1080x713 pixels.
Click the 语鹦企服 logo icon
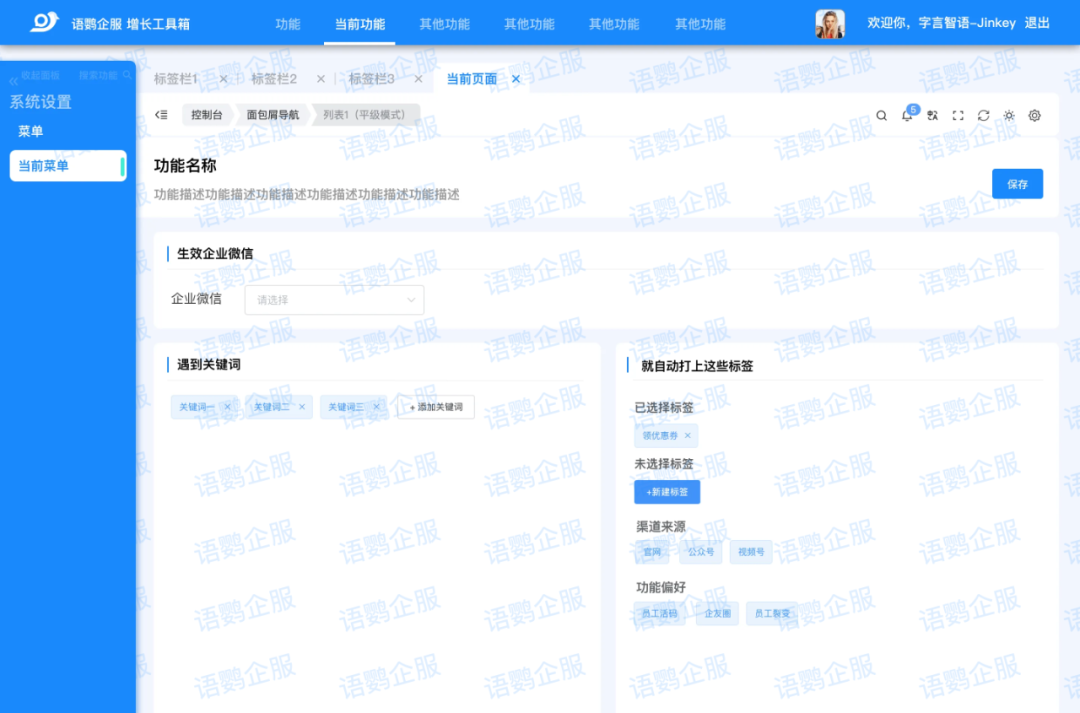pos(44,22)
